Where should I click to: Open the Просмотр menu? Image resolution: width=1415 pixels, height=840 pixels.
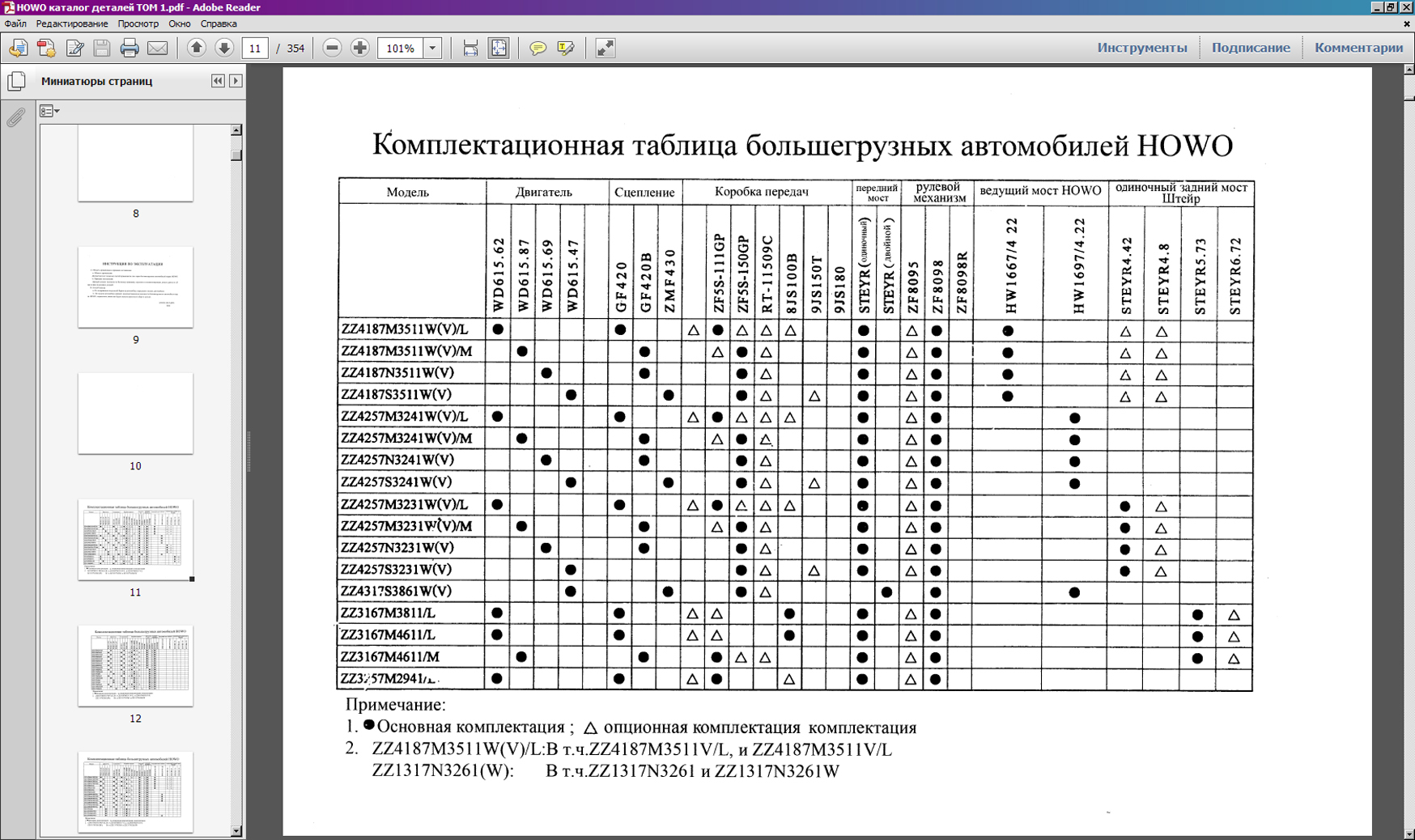138,24
